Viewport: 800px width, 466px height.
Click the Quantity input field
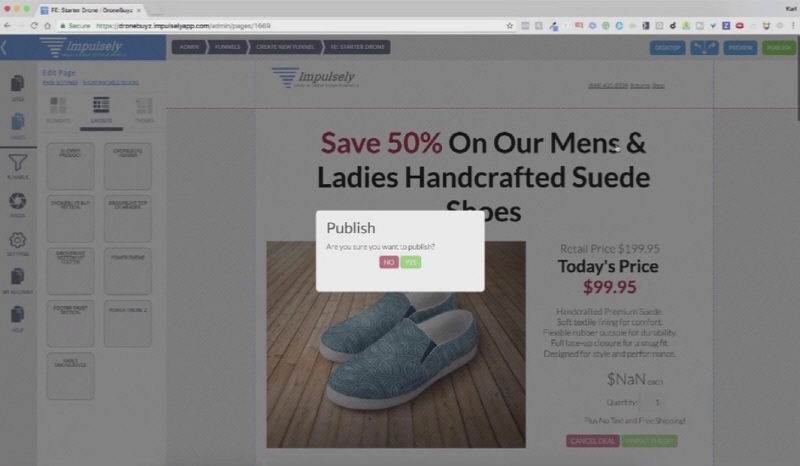[x=652, y=402]
